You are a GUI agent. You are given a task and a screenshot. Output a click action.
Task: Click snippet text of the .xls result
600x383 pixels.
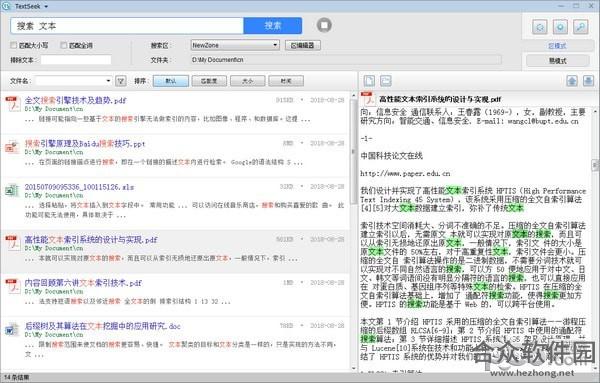(x=184, y=210)
